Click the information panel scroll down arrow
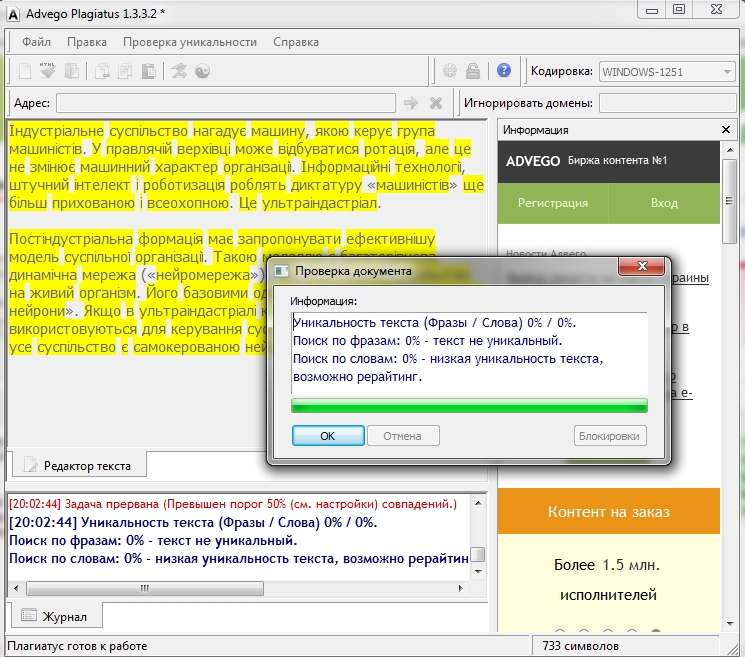745x657 pixels. 730,624
